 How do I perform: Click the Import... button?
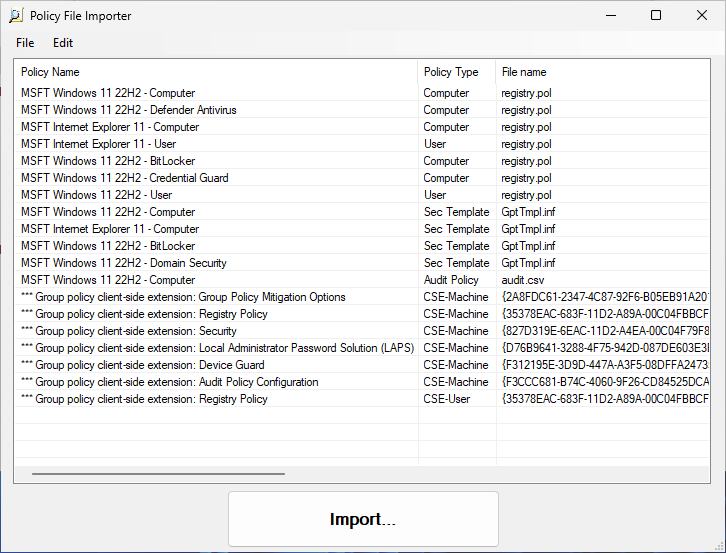363,519
